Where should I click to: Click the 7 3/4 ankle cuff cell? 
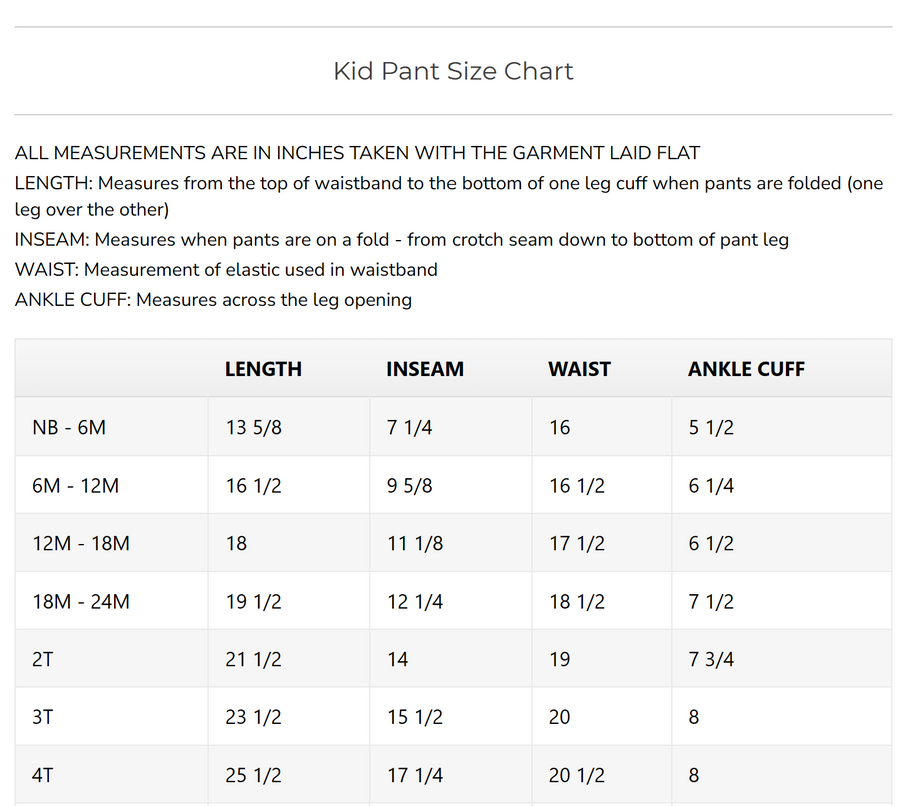click(x=711, y=660)
